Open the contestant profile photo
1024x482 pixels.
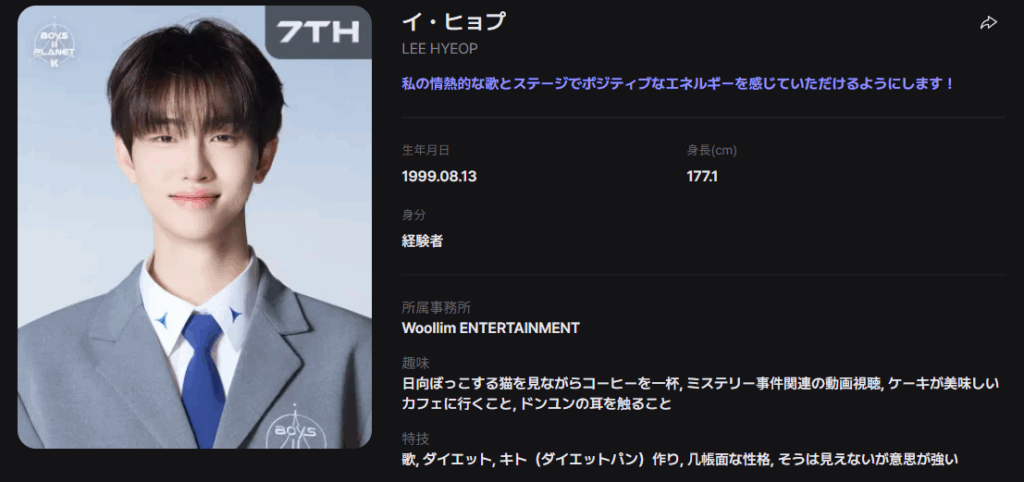click(195, 227)
